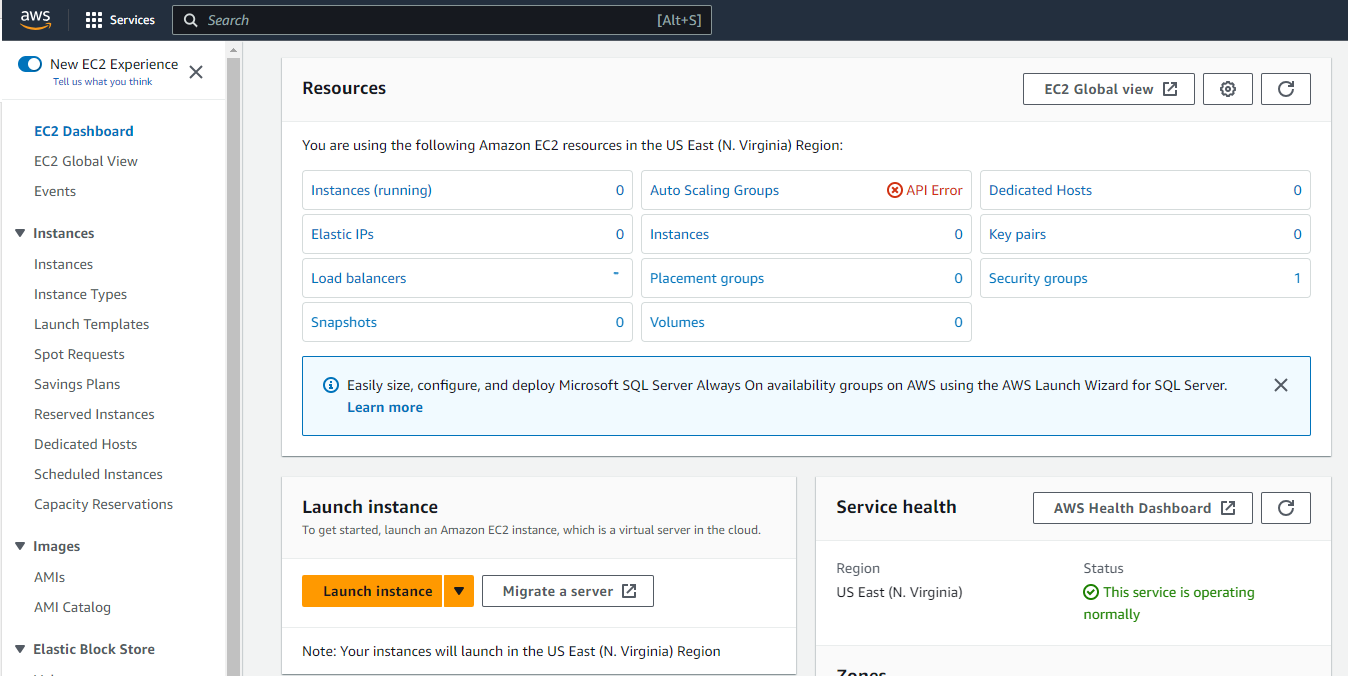Open Savings Plans in sidebar
This screenshot has height=676, width=1348.
click(77, 384)
